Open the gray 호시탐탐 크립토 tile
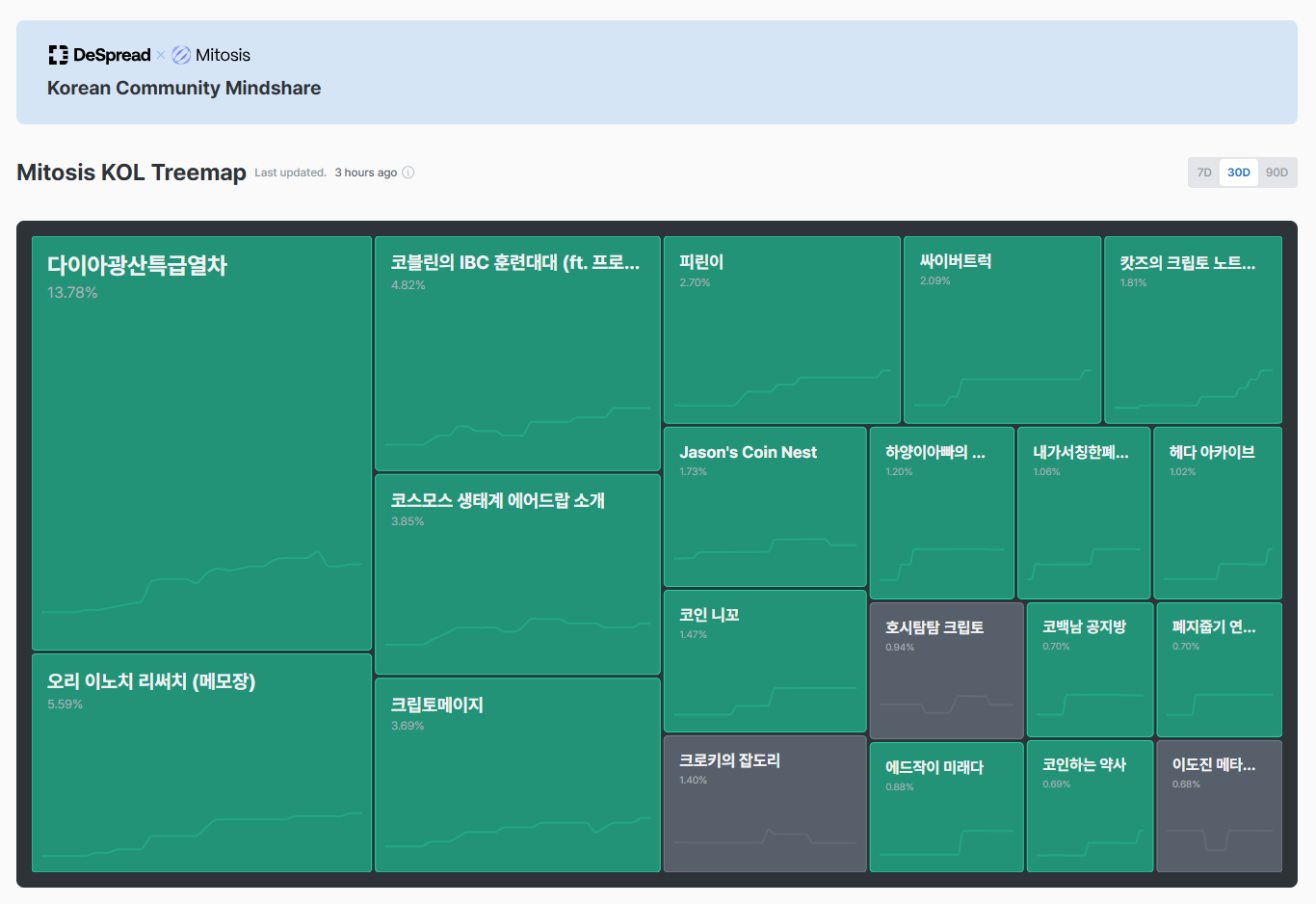Viewport: 1316px width, 904px height. (946, 671)
